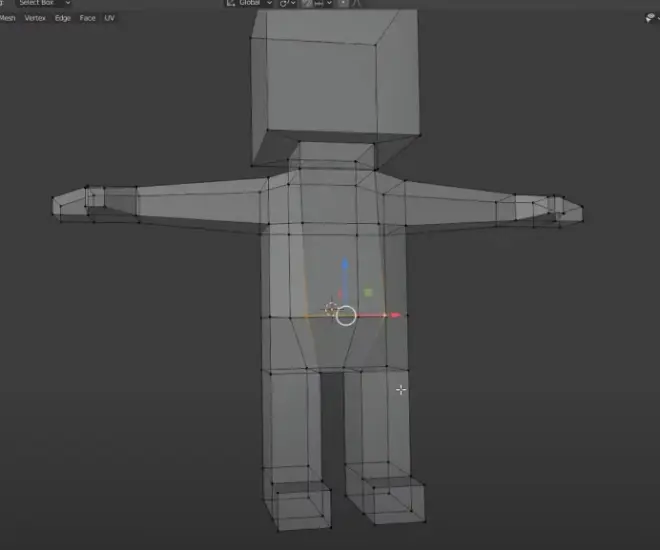The image size is (660, 550).
Task: Open the Select Box tool dropdown
Action: [x=43, y=3]
